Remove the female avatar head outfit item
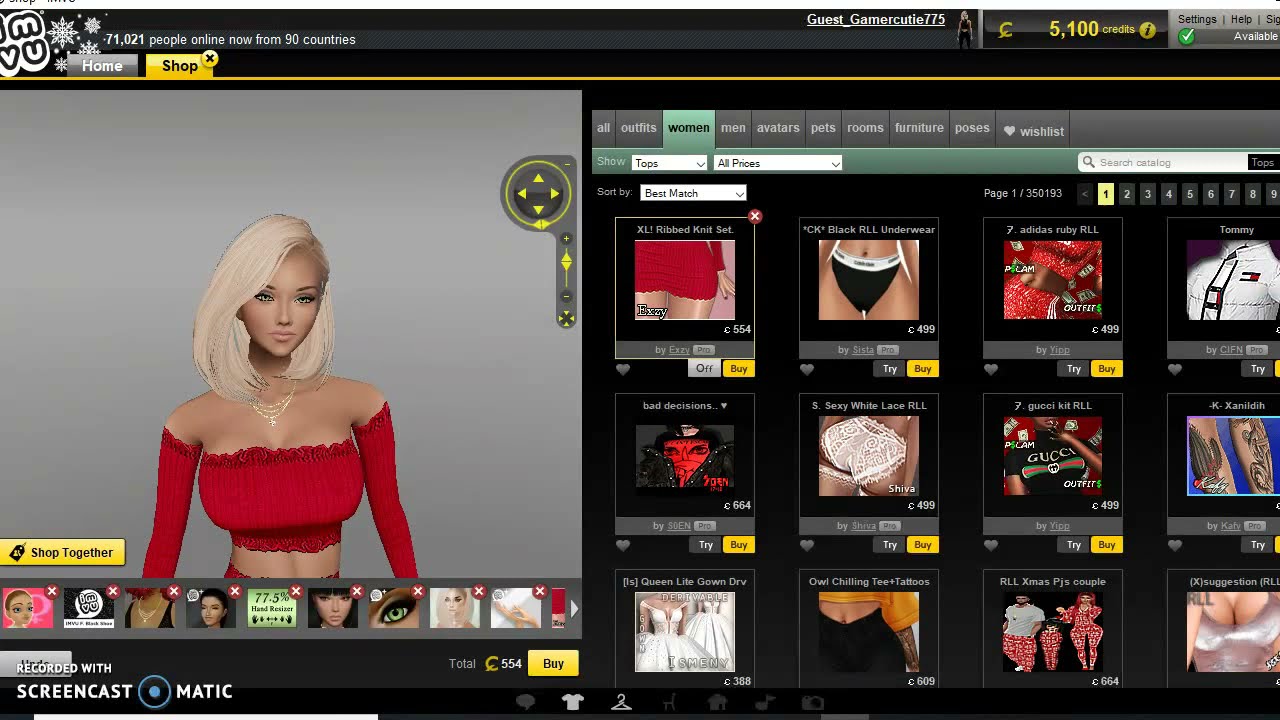This screenshot has height=720, width=1280. point(52,592)
